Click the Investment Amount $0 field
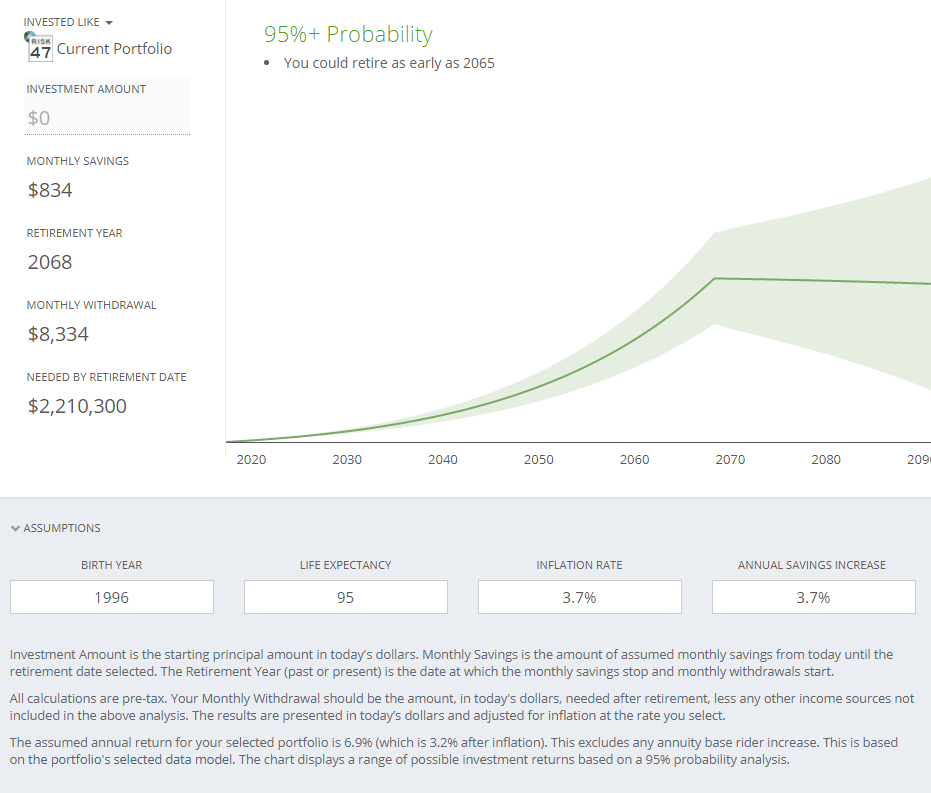 107,118
